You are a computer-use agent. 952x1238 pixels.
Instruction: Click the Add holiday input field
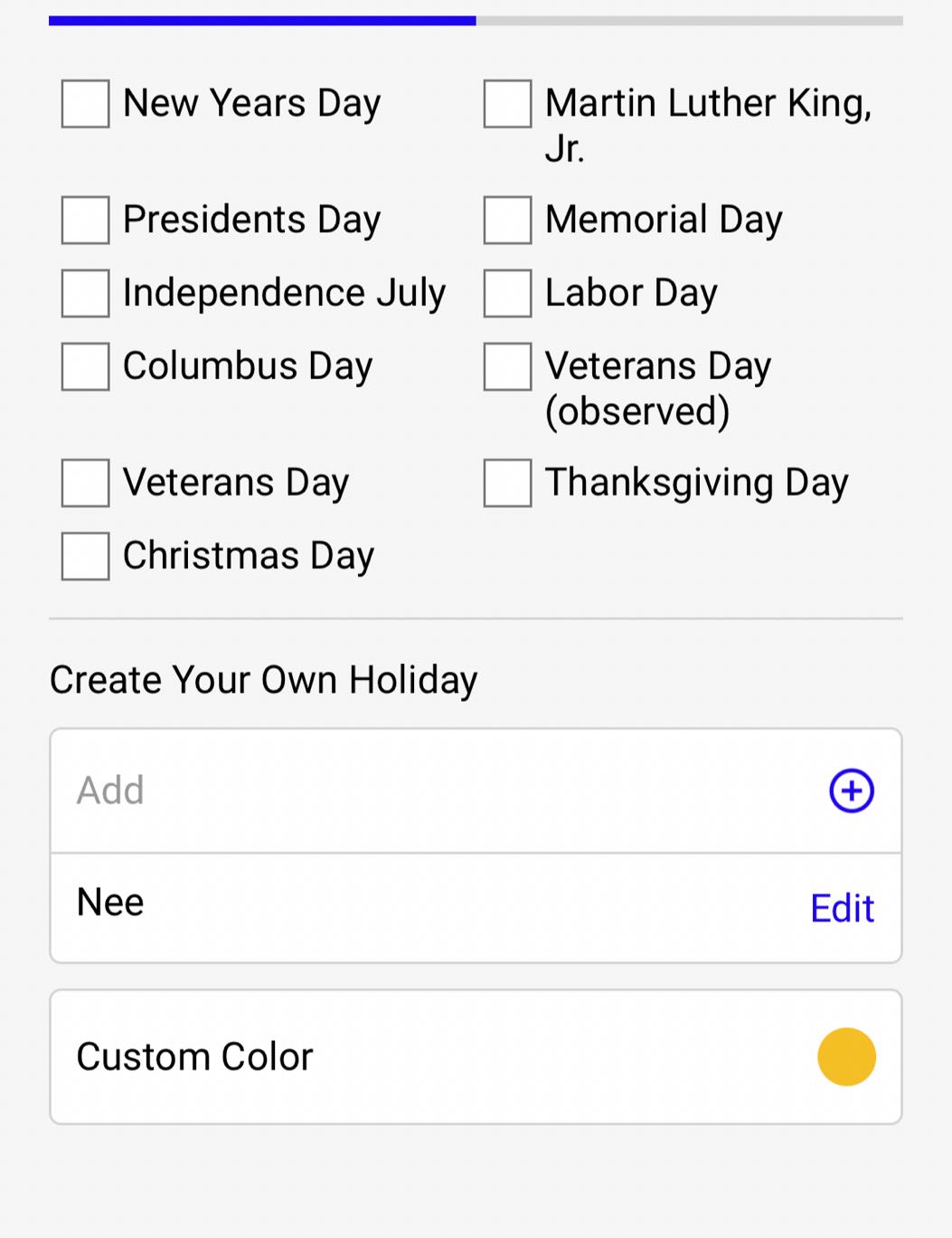434,791
